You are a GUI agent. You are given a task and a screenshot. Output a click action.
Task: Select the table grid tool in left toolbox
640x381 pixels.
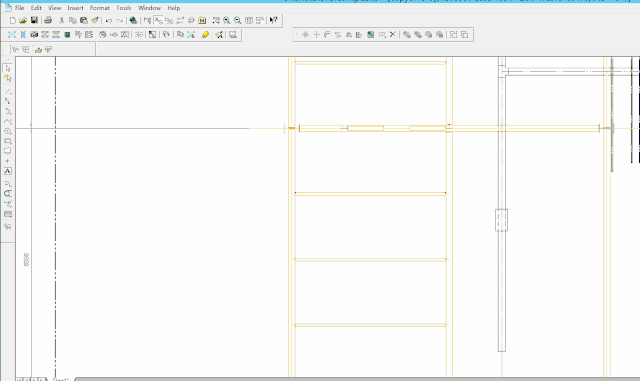coord(8,214)
